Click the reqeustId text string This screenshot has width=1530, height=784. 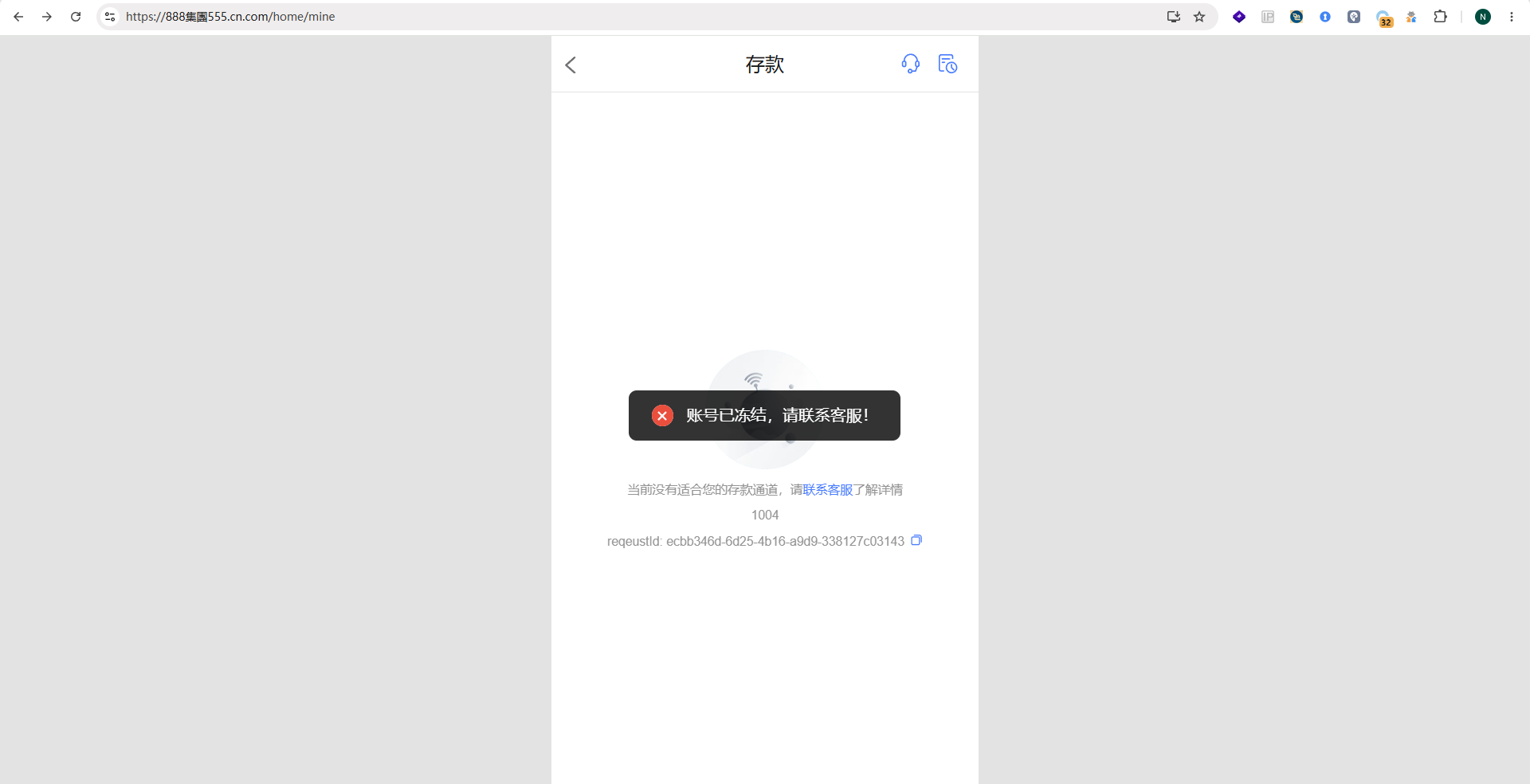point(755,541)
